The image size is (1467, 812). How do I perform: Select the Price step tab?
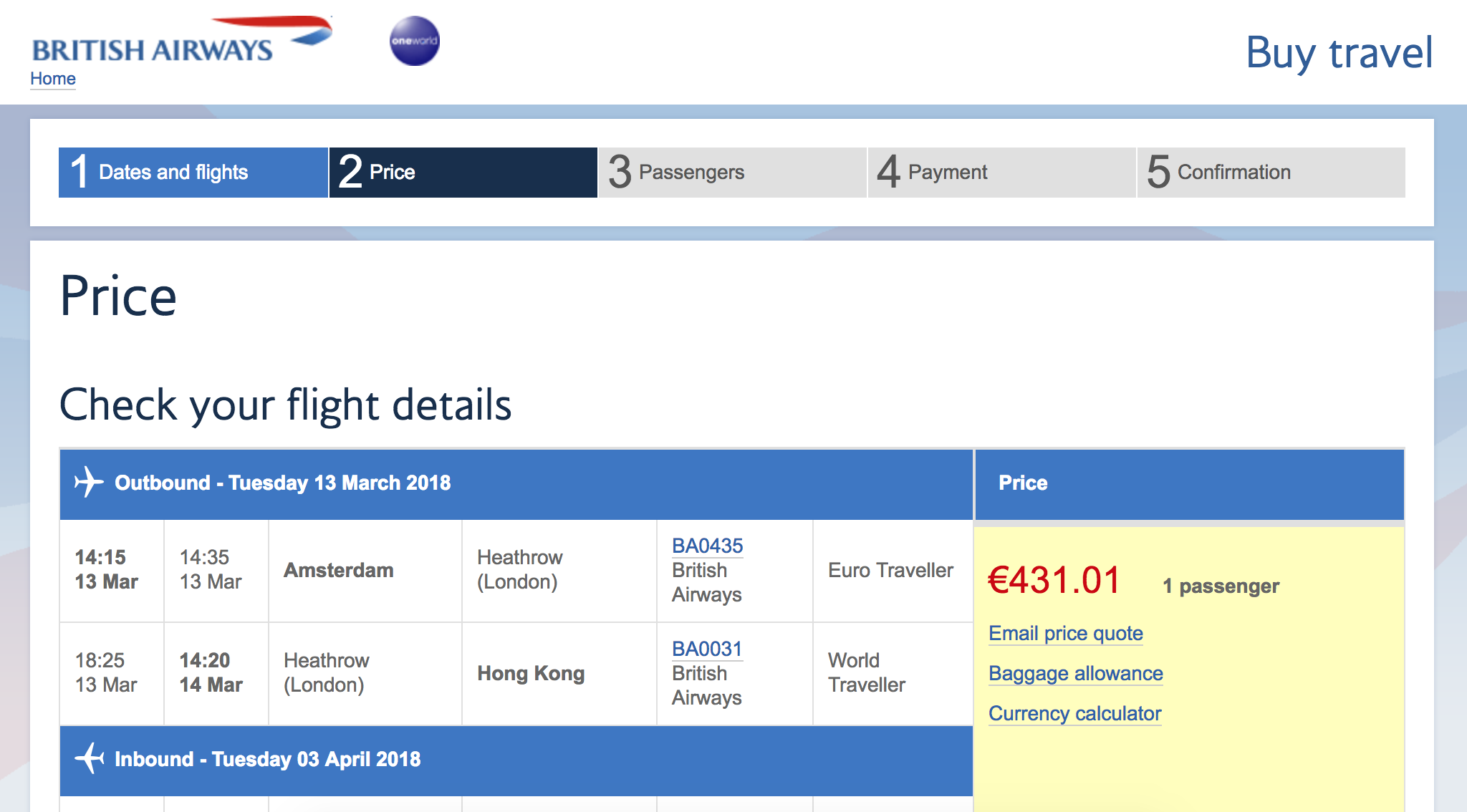click(x=463, y=173)
